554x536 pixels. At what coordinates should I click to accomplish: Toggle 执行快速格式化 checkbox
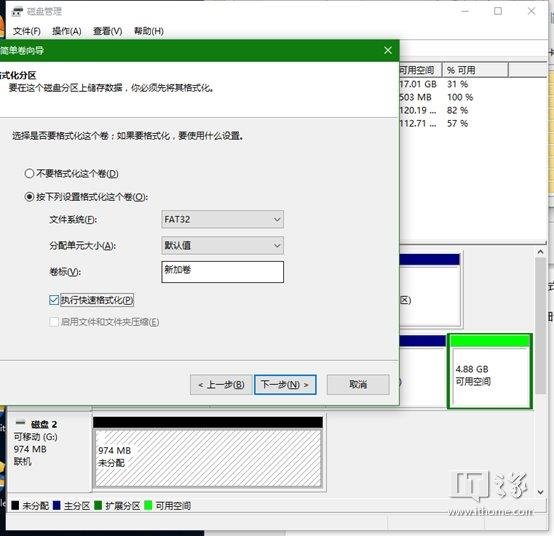54,300
